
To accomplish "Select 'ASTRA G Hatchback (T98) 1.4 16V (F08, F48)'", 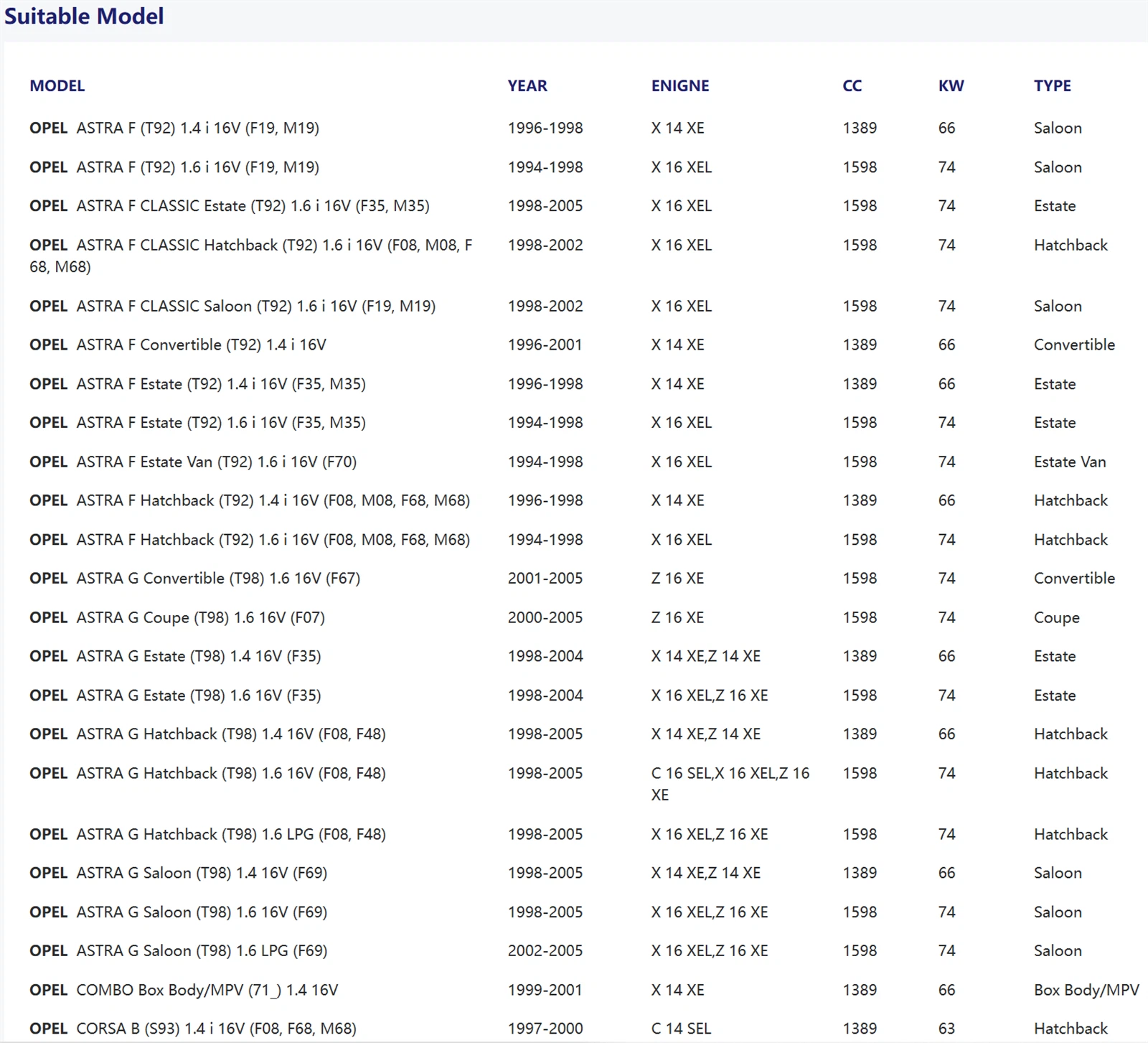I will 207,734.
